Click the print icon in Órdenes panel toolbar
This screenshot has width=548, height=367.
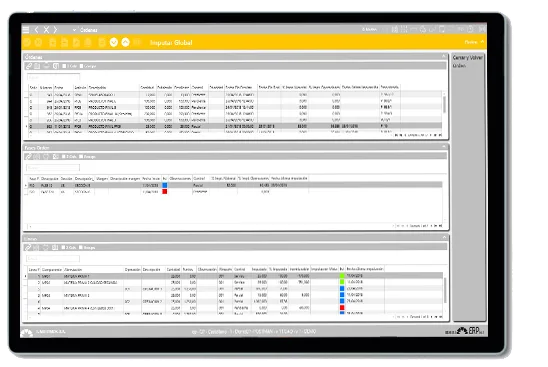[46, 66]
